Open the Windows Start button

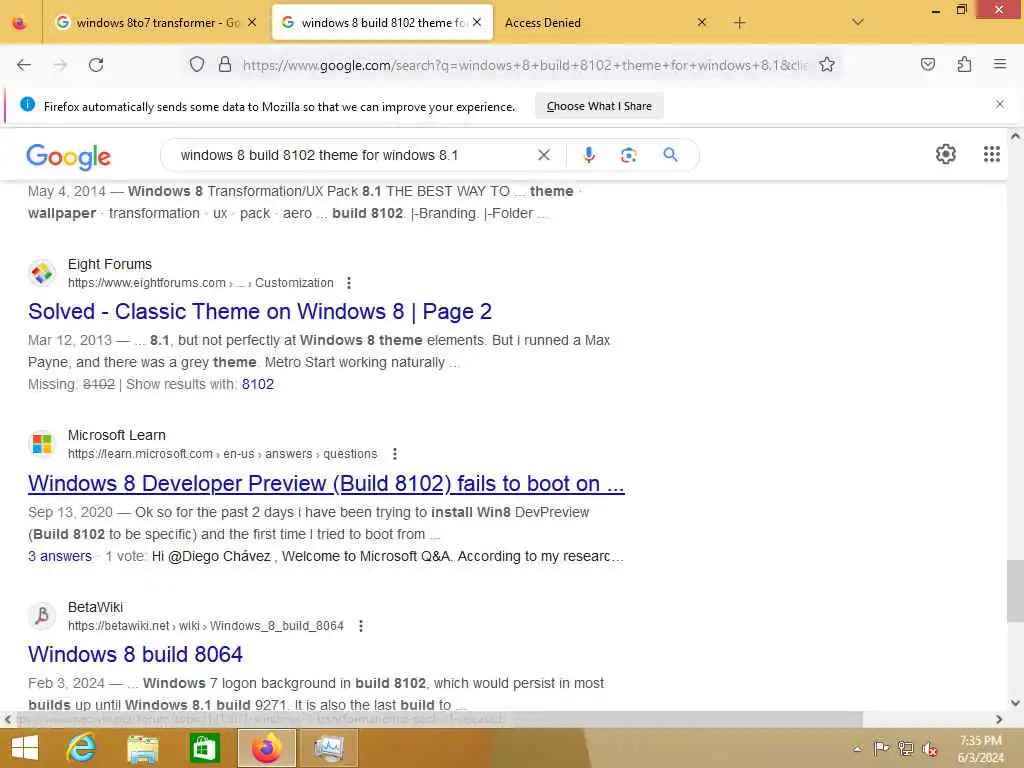(25, 748)
